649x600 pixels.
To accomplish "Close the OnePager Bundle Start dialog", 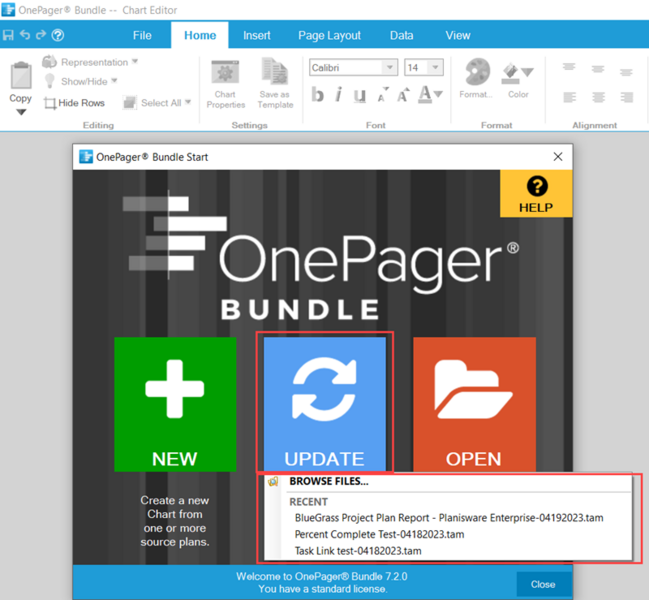I will point(558,156).
